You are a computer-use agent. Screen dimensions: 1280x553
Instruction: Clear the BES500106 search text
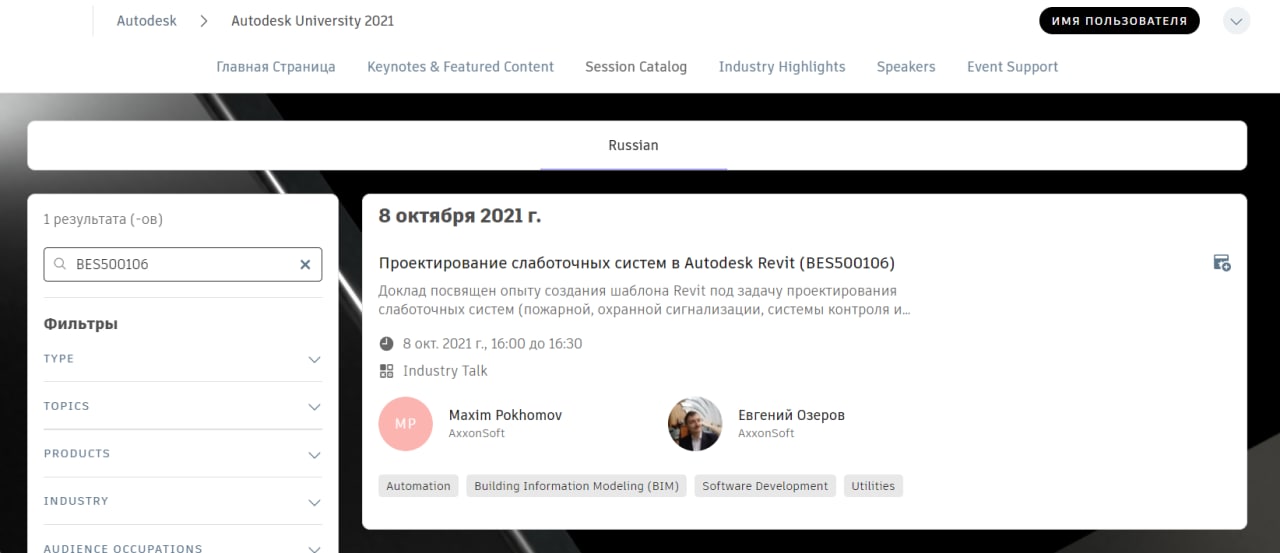pyautogui.click(x=305, y=265)
